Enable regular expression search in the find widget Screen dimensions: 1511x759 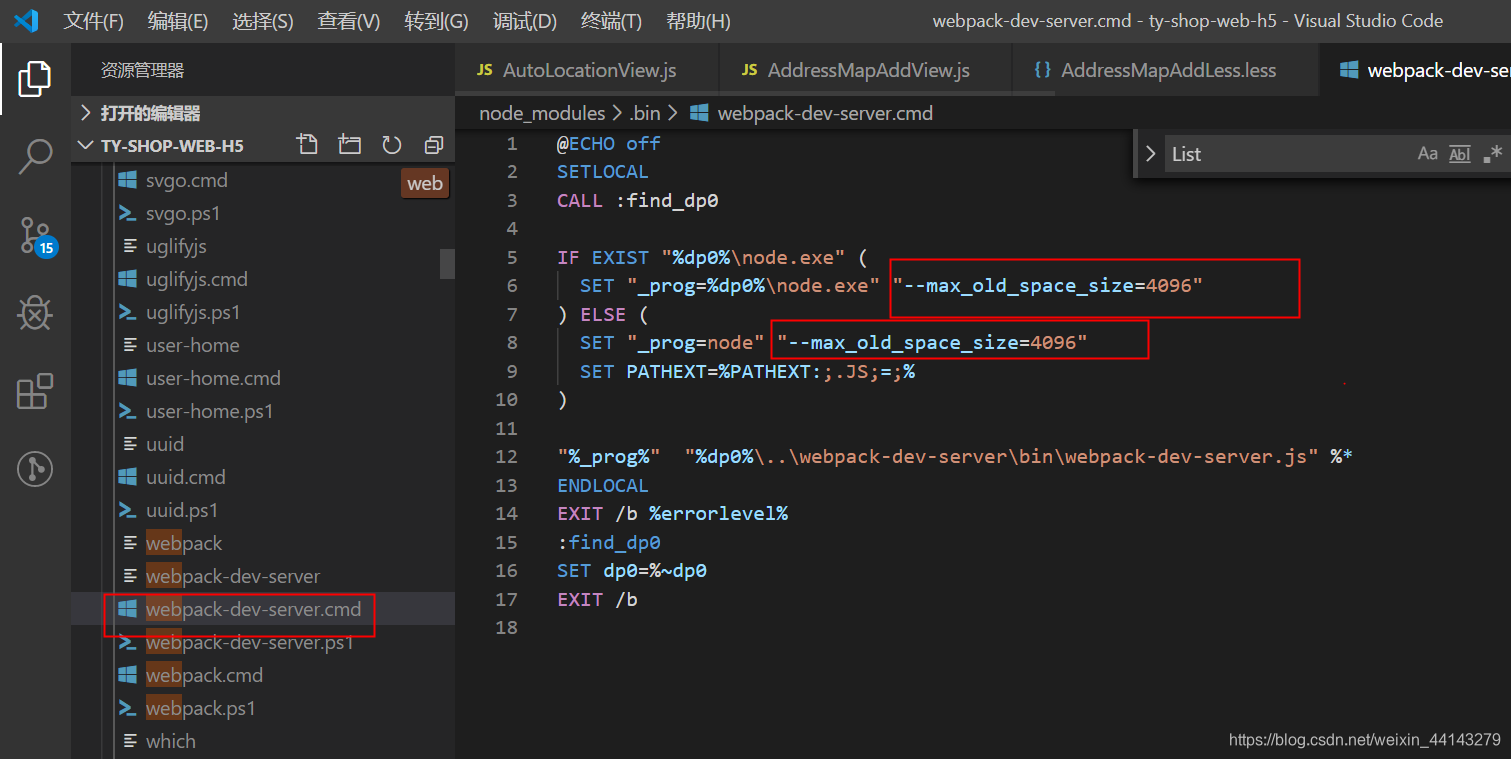(1492, 153)
